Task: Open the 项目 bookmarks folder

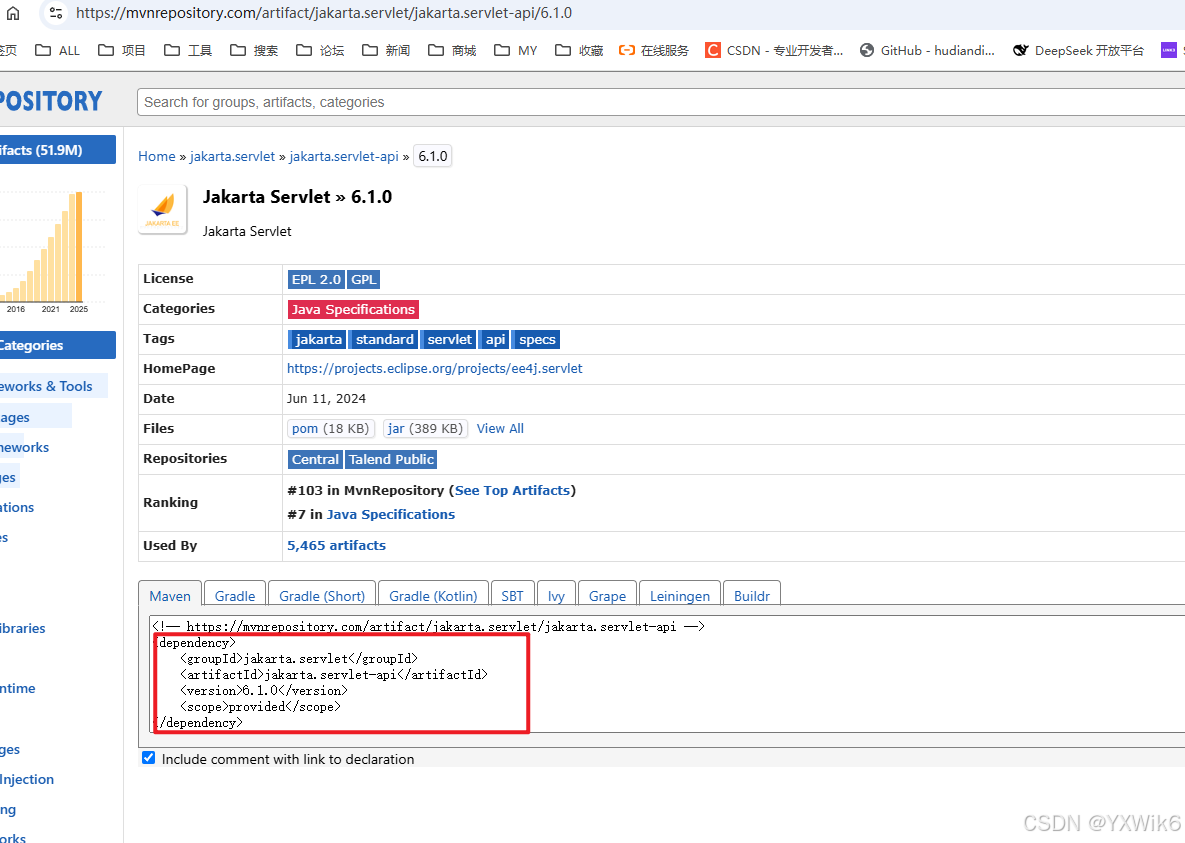Action: (x=122, y=51)
